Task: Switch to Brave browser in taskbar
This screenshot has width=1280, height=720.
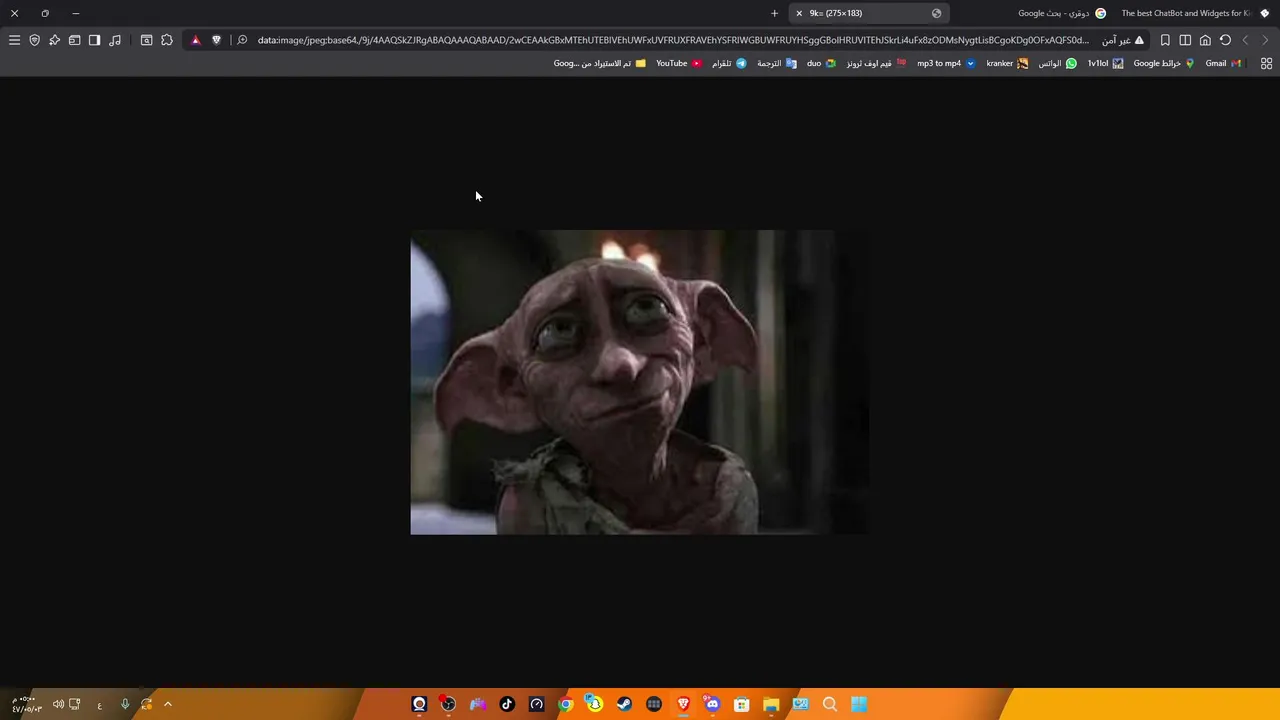Action: pyautogui.click(x=683, y=704)
